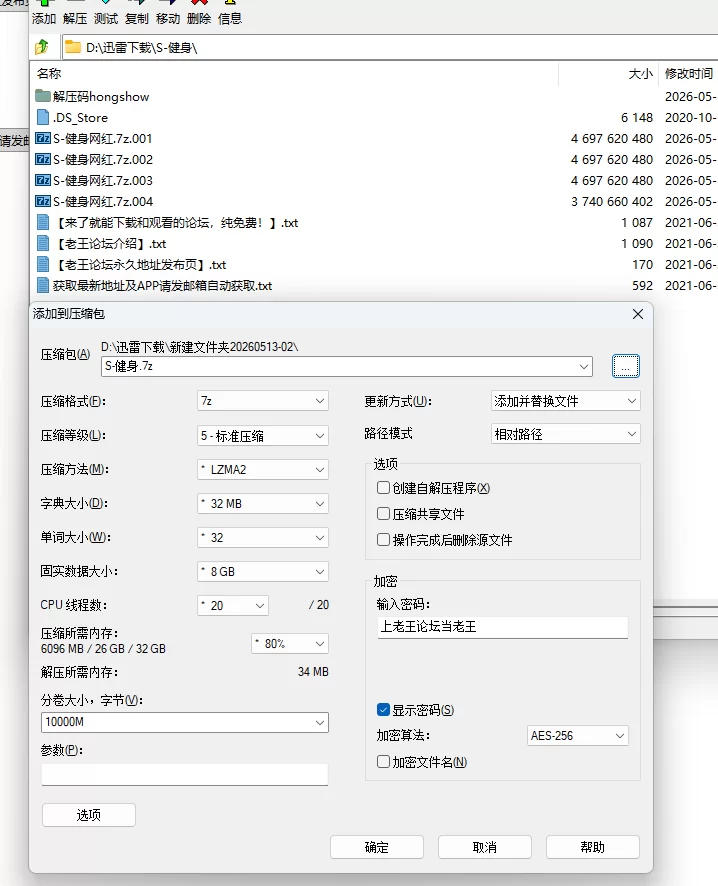Toggle the 显示密码 checkbox
Screen dimensions: 718x886
coord(384,710)
